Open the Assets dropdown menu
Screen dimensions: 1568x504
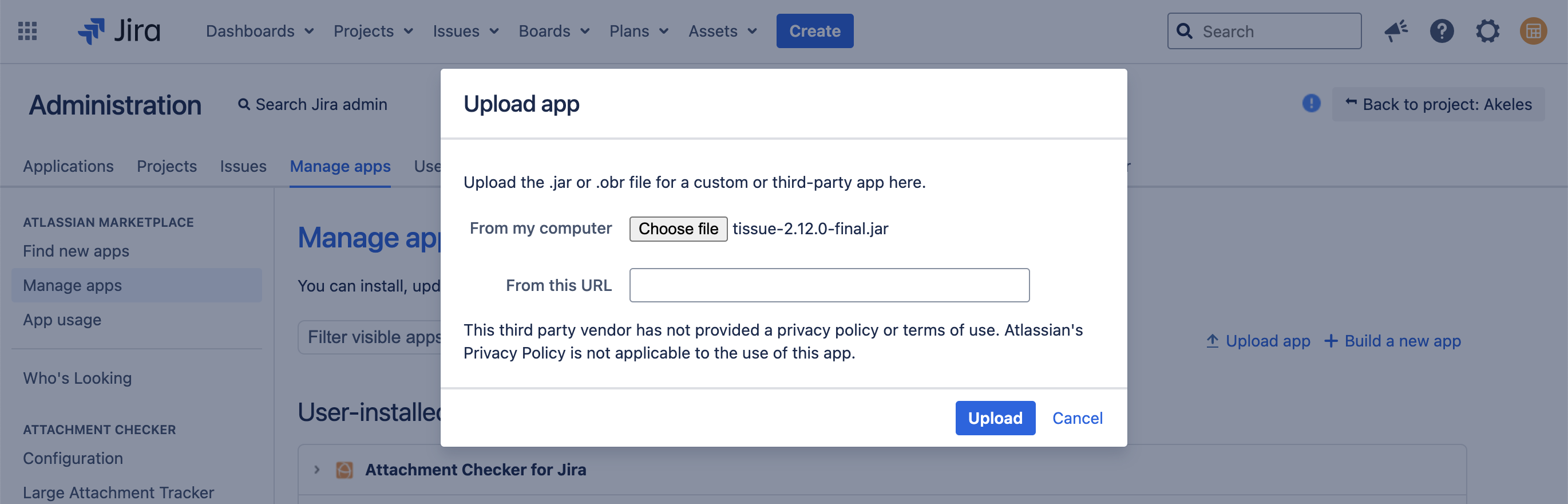pyautogui.click(x=723, y=31)
